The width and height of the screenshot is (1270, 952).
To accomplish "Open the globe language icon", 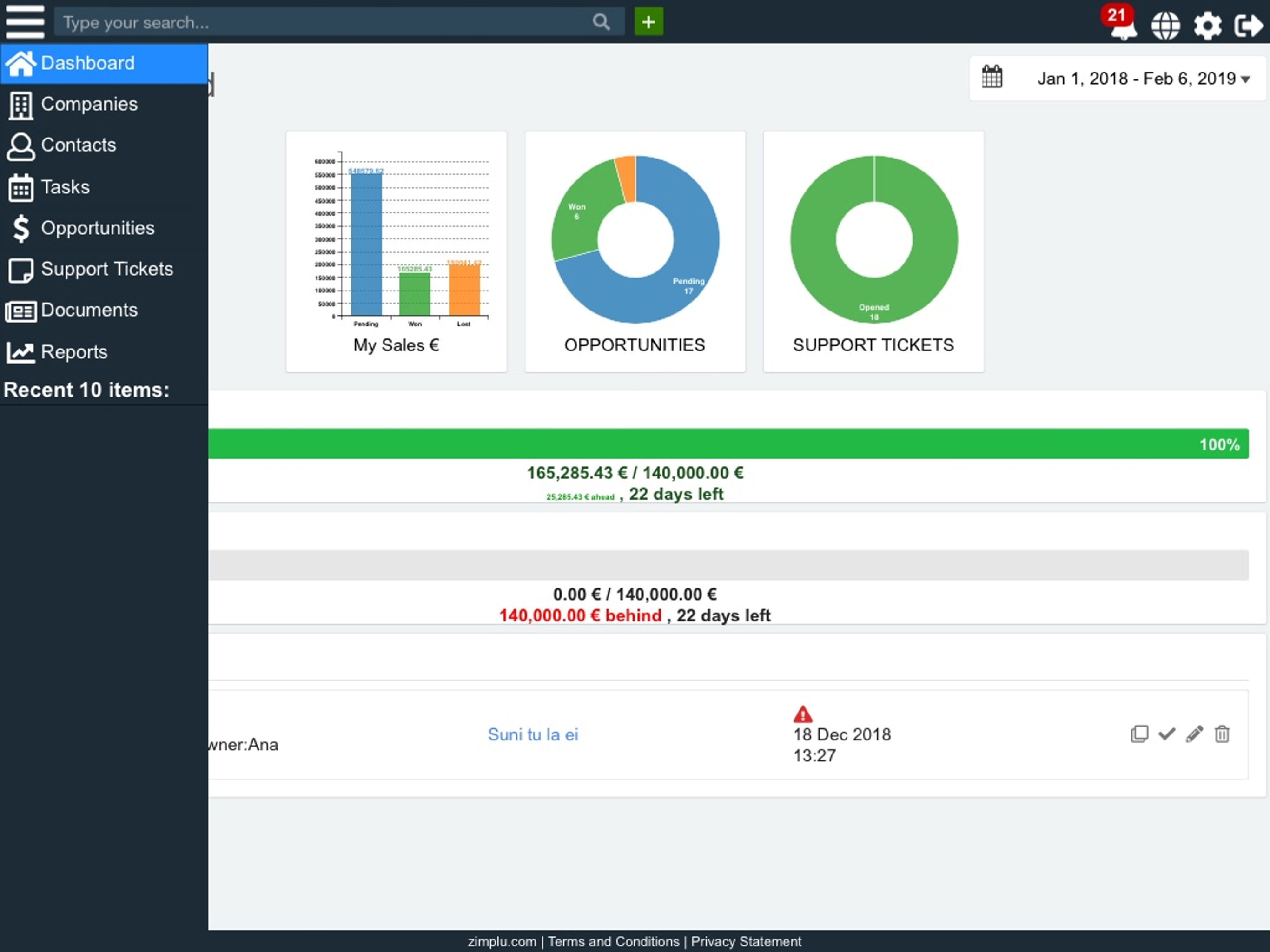I will 1165,25.
